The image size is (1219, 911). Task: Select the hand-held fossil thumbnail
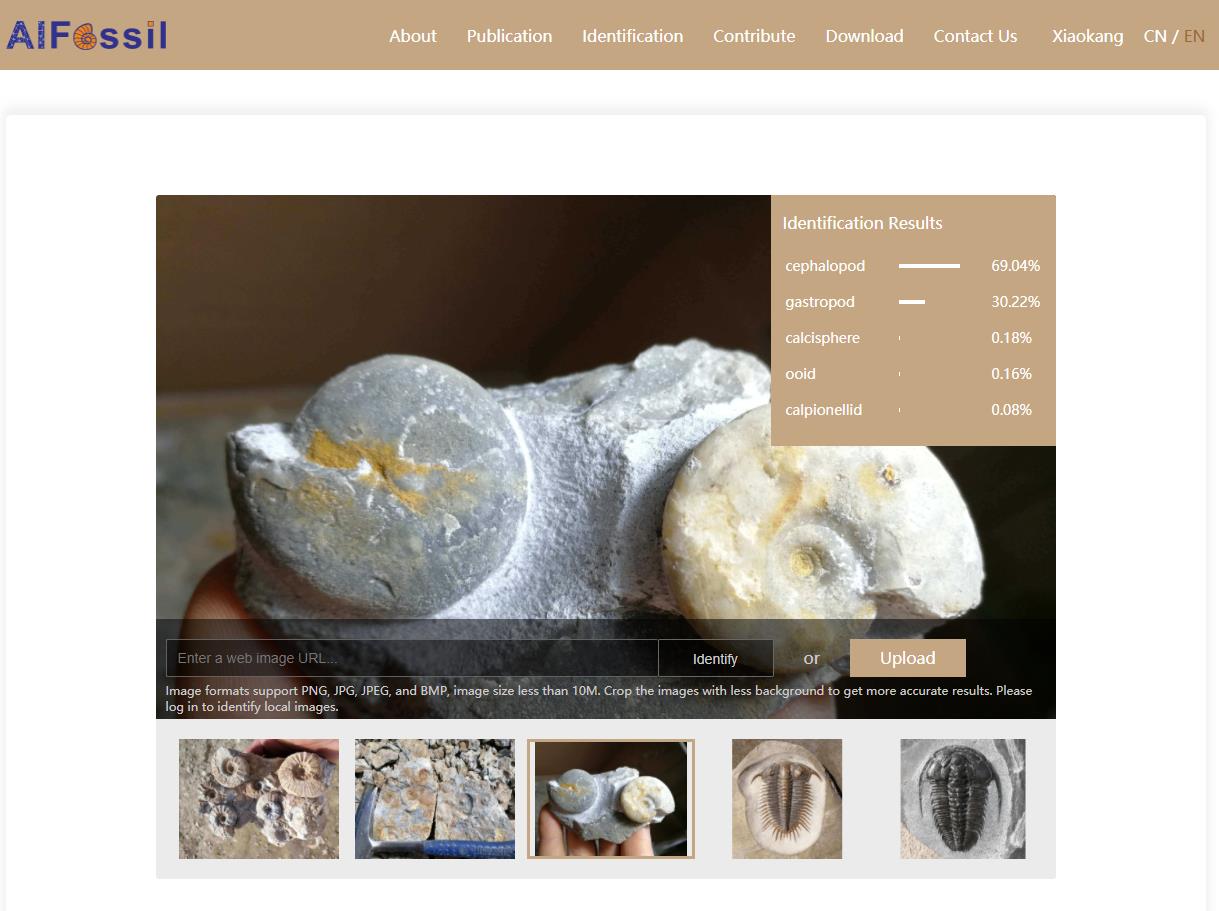611,799
